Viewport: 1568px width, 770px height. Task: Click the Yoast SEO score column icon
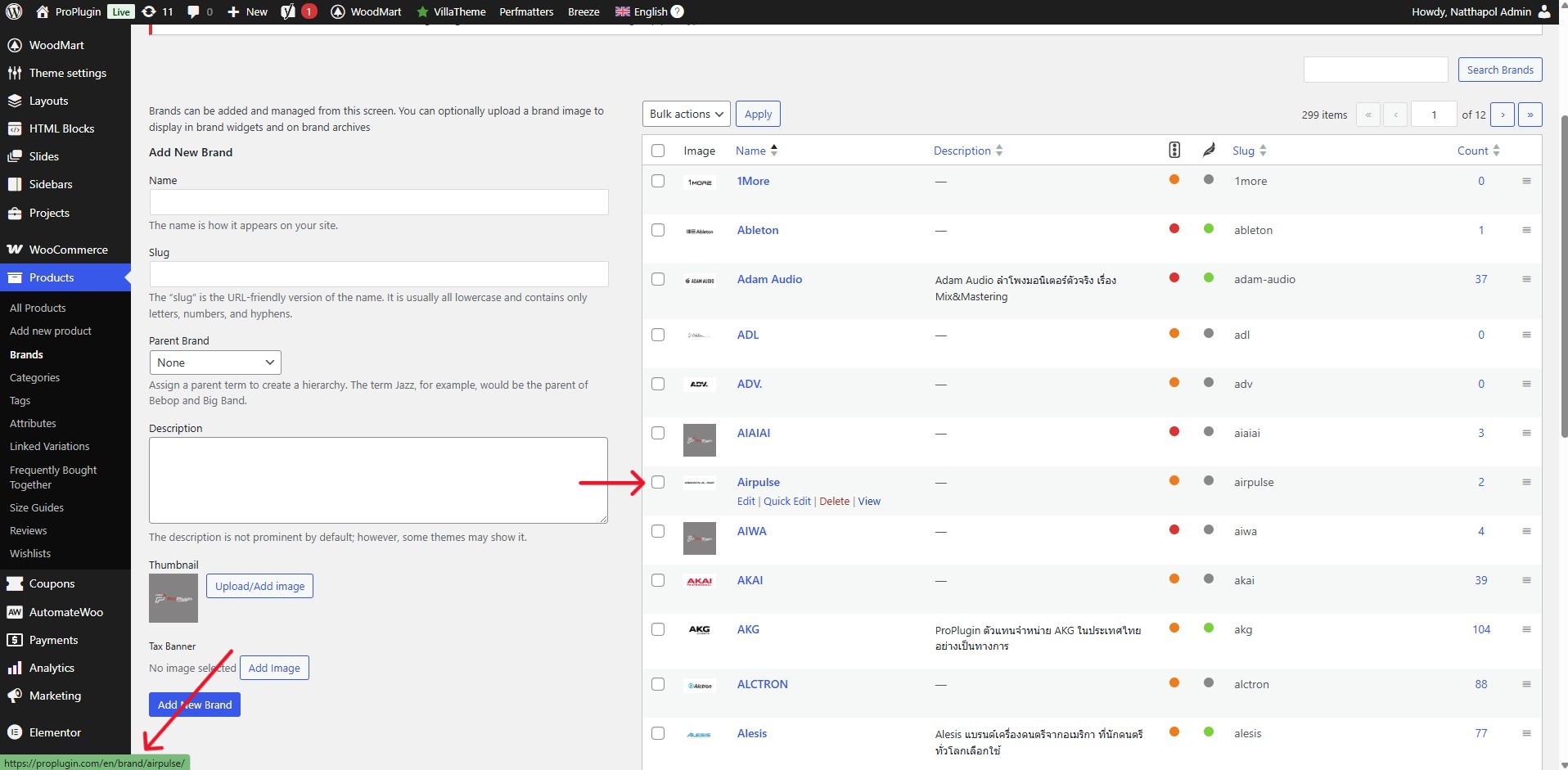pyautogui.click(x=1174, y=150)
